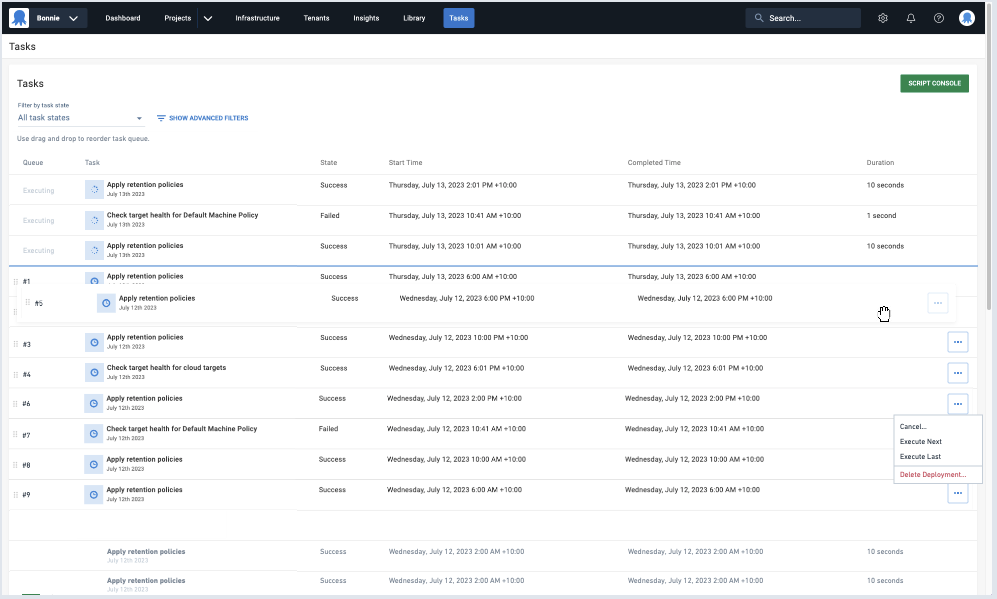
Task: Click the clock icon for task #3
Action: (94, 343)
